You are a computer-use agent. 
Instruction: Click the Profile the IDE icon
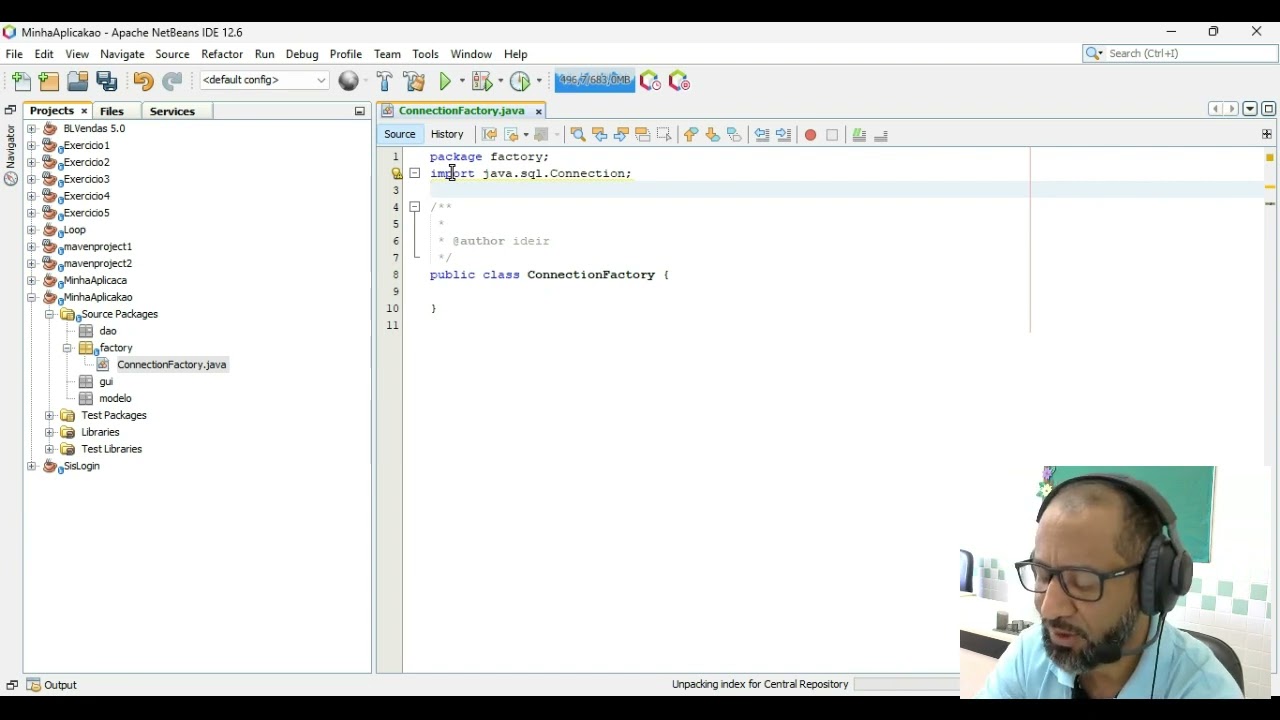coord(650,81)
